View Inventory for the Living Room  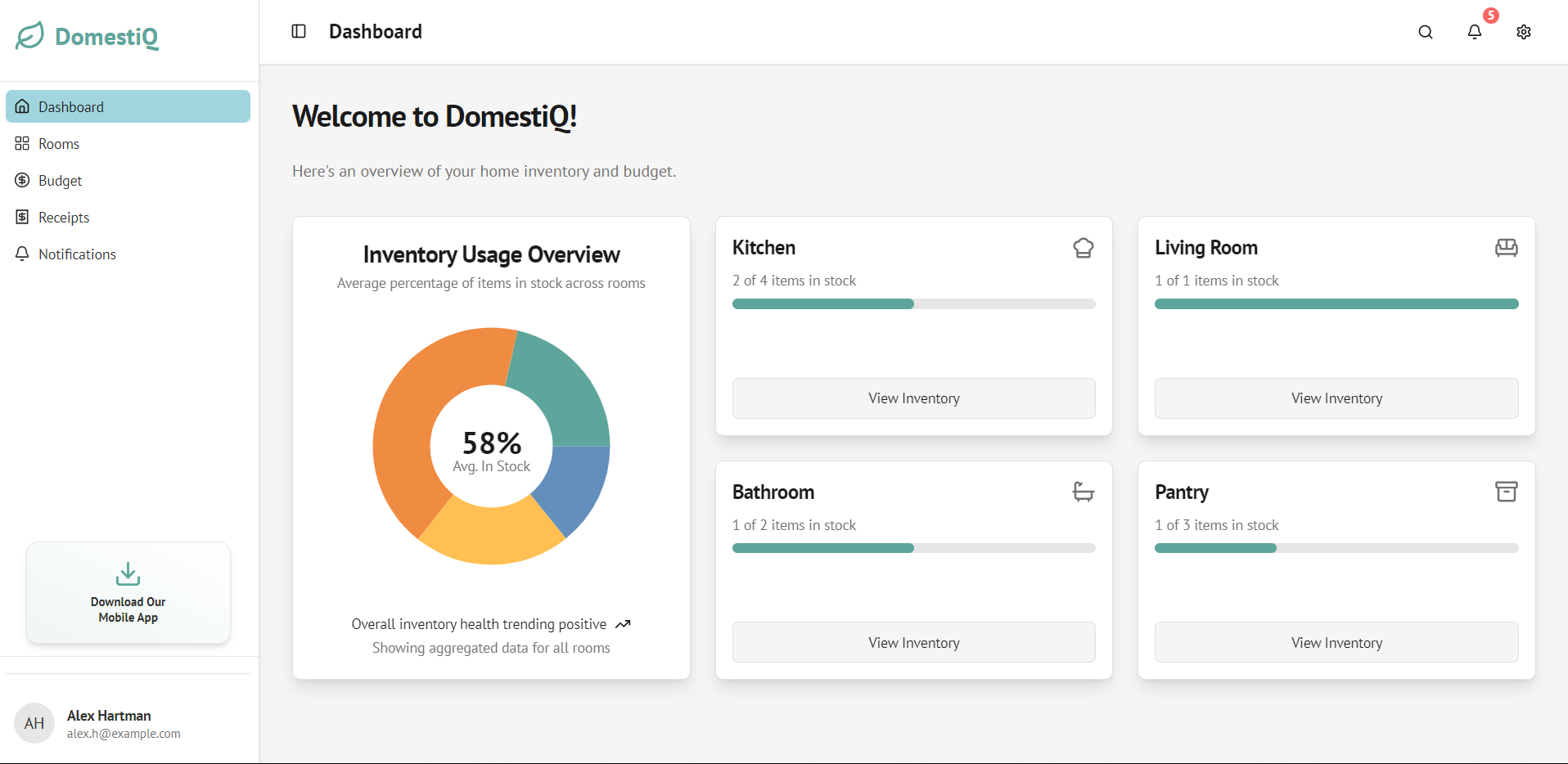[1336, 398]
